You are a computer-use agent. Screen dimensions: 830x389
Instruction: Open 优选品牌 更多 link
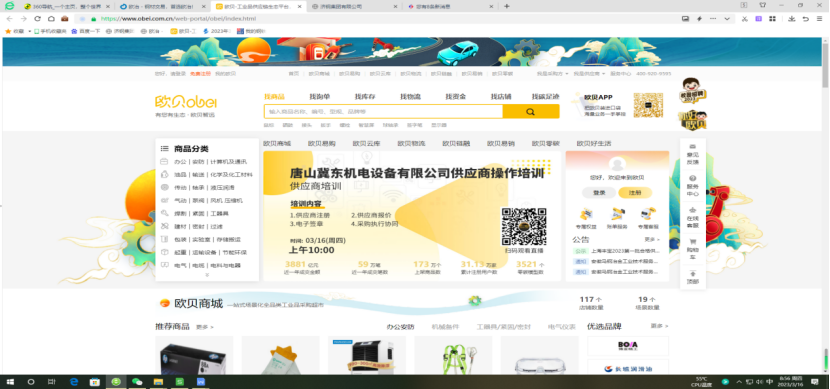click(x=660, y=326)
